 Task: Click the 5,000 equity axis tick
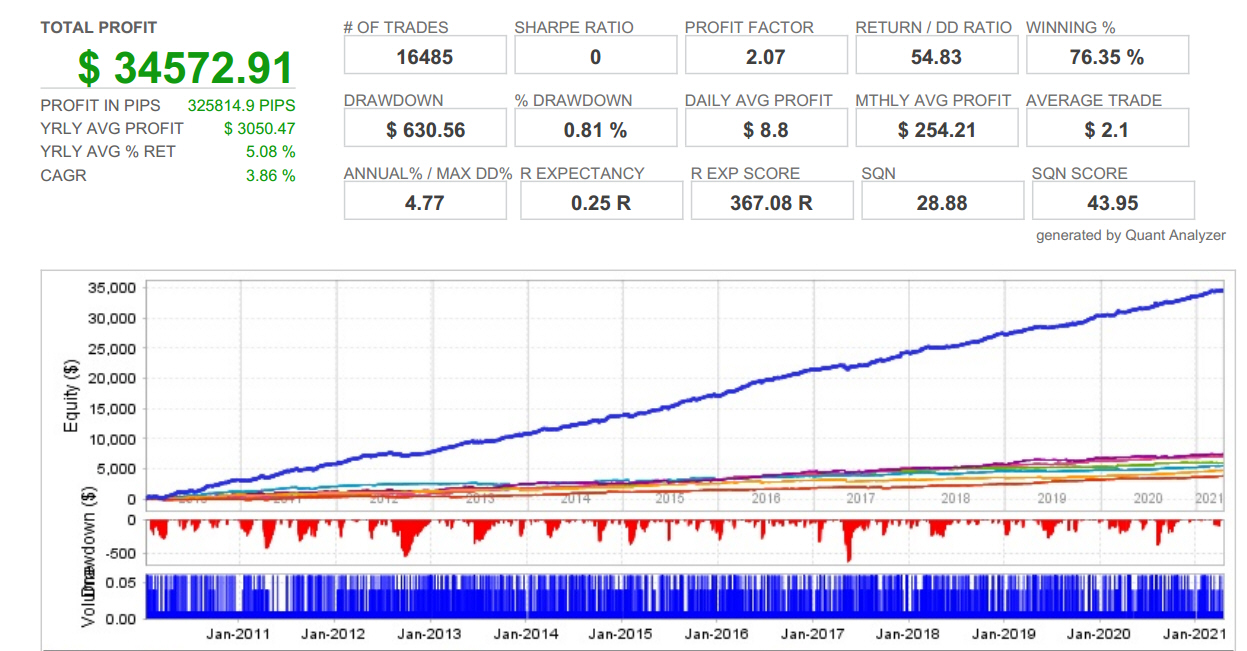coord(115,469)
